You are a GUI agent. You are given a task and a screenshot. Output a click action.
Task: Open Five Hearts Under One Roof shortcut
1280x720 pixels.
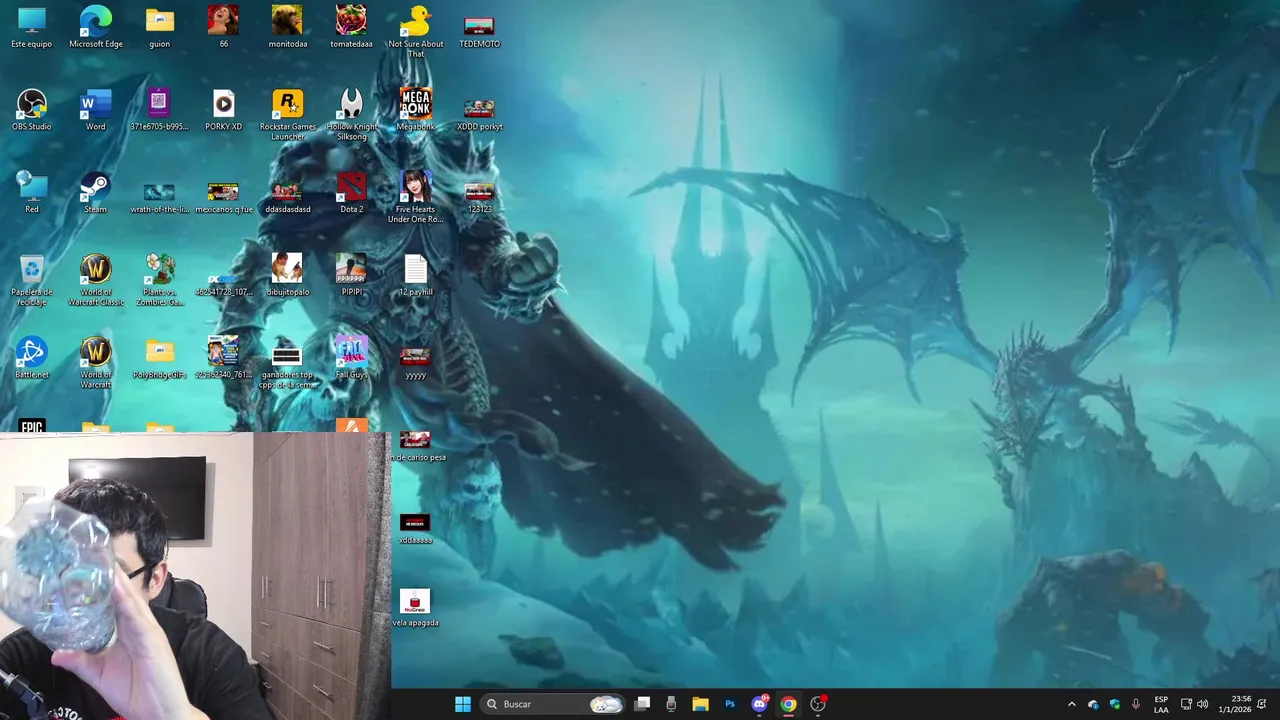[x=415, y=198]
